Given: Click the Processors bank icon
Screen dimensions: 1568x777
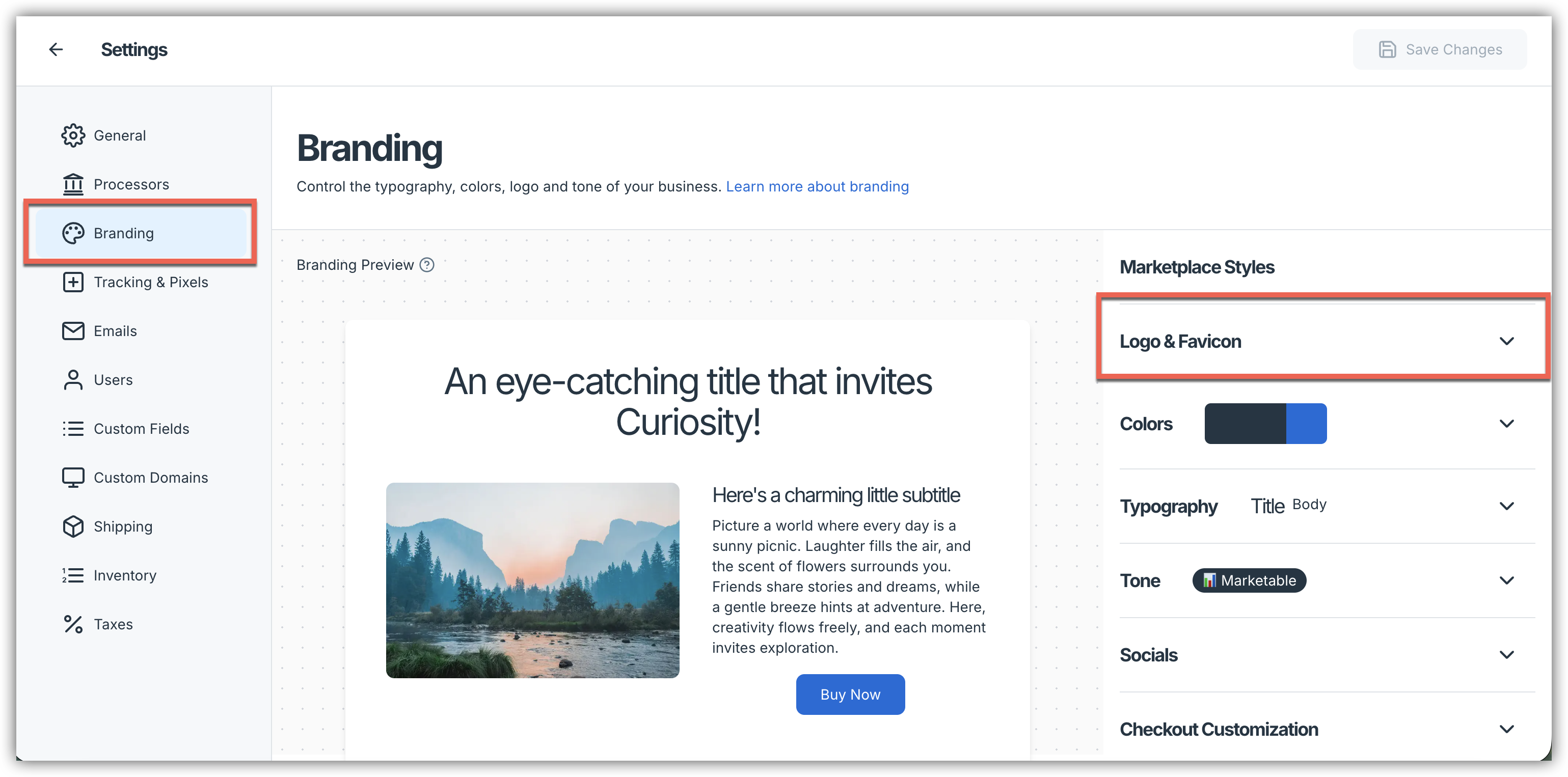Looking at the screenshot, I should point(73,184).
